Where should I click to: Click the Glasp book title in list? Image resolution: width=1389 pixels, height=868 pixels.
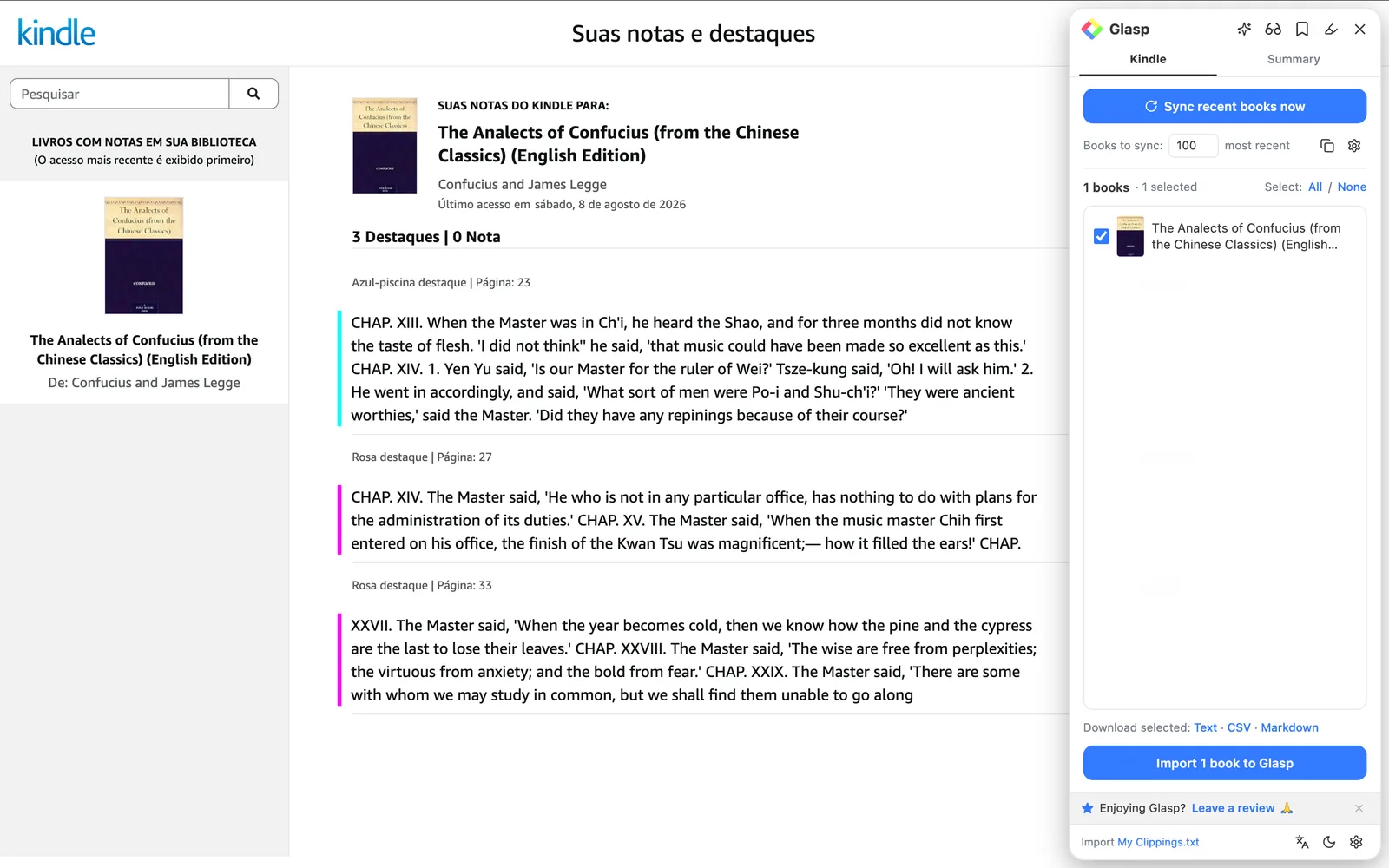[x=1246, y=236]
